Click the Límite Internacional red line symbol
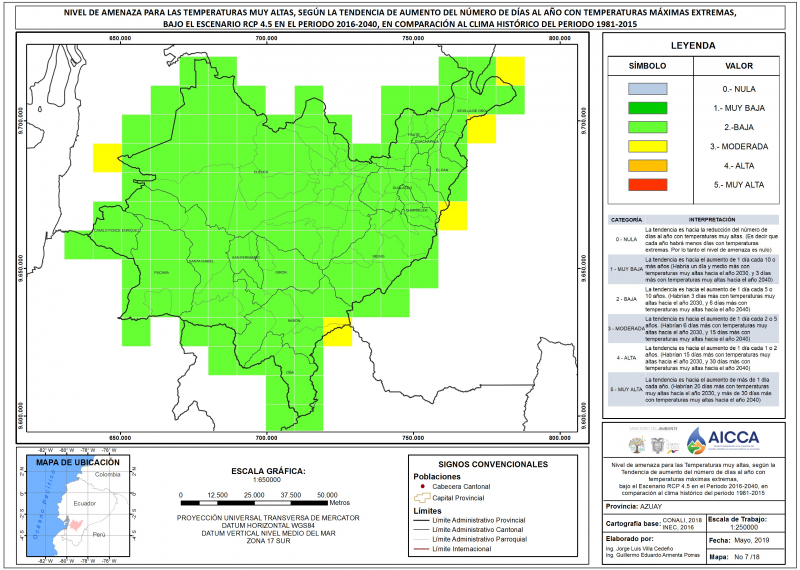 [421, 549]
